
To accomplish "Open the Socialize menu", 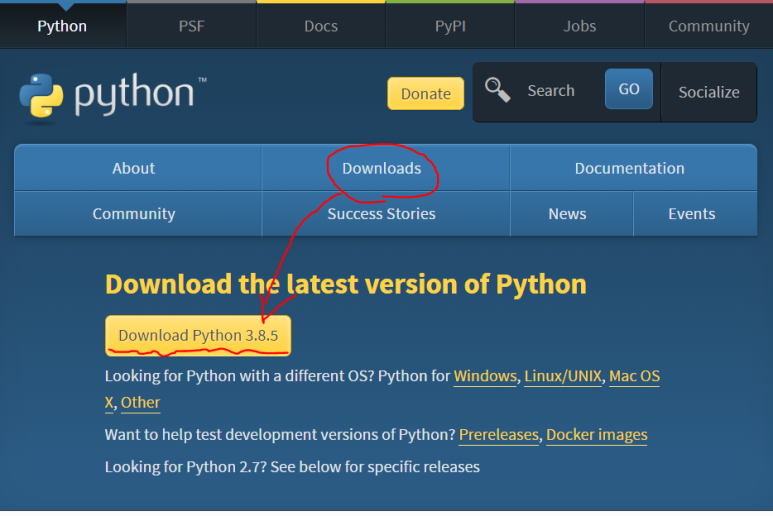I will [x=709, y=92].
